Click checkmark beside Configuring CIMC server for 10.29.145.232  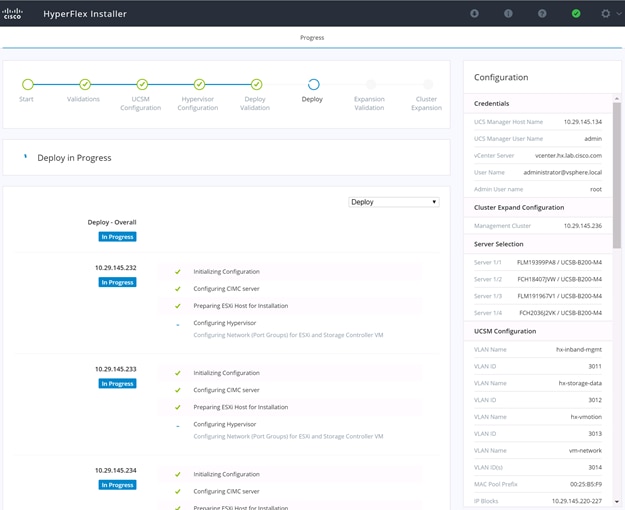point(178,289)
